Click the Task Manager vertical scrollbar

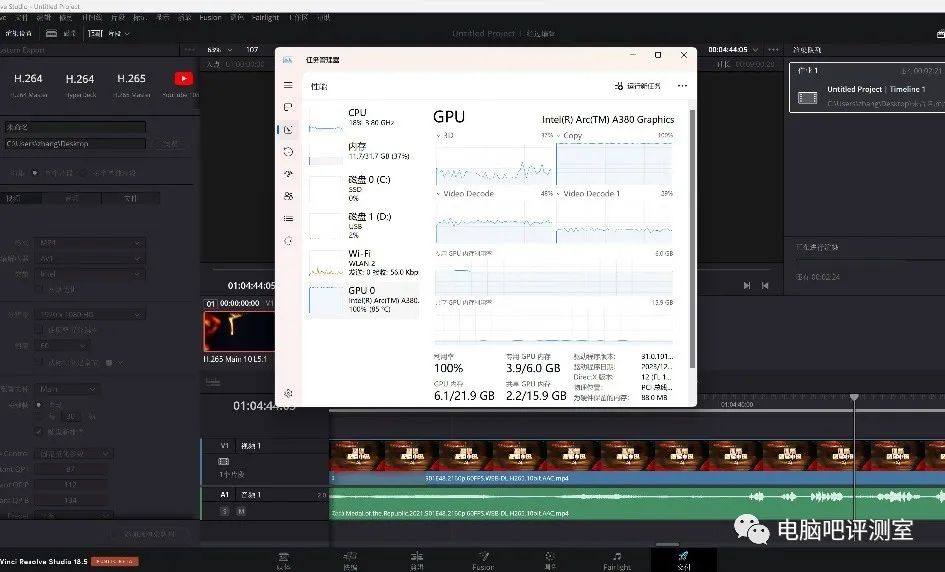692,238
